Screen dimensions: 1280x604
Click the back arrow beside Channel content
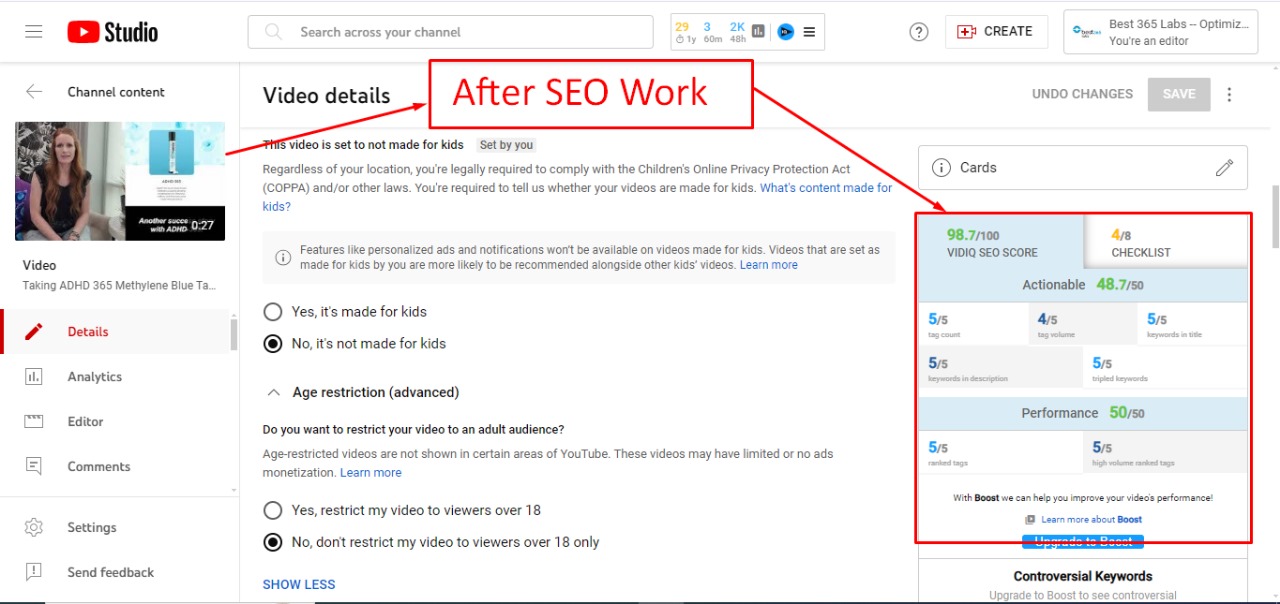pyautogui.click(x=34, y=92)
